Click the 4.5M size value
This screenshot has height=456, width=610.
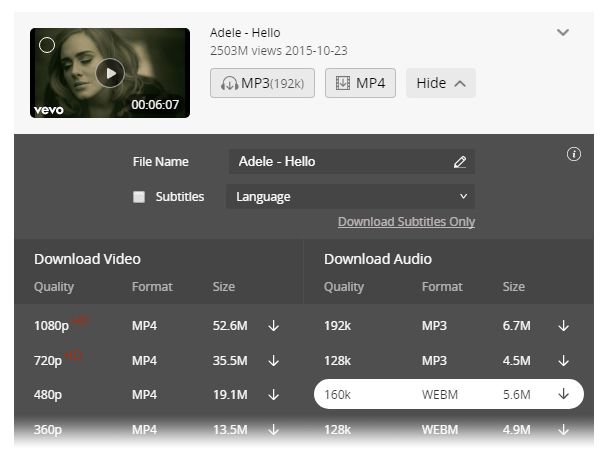pyautogui.click(x=516, y=361)
